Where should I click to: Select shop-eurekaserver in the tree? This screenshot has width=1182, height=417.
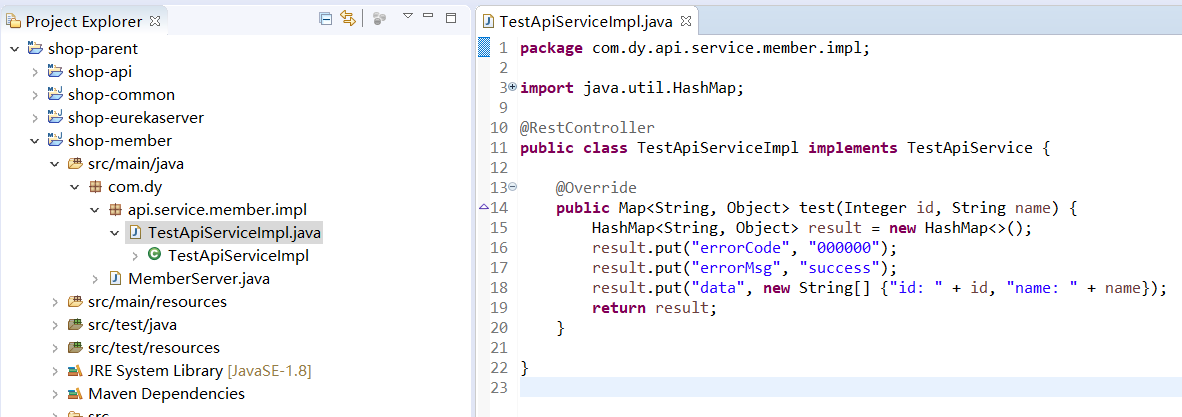(136, 118)
